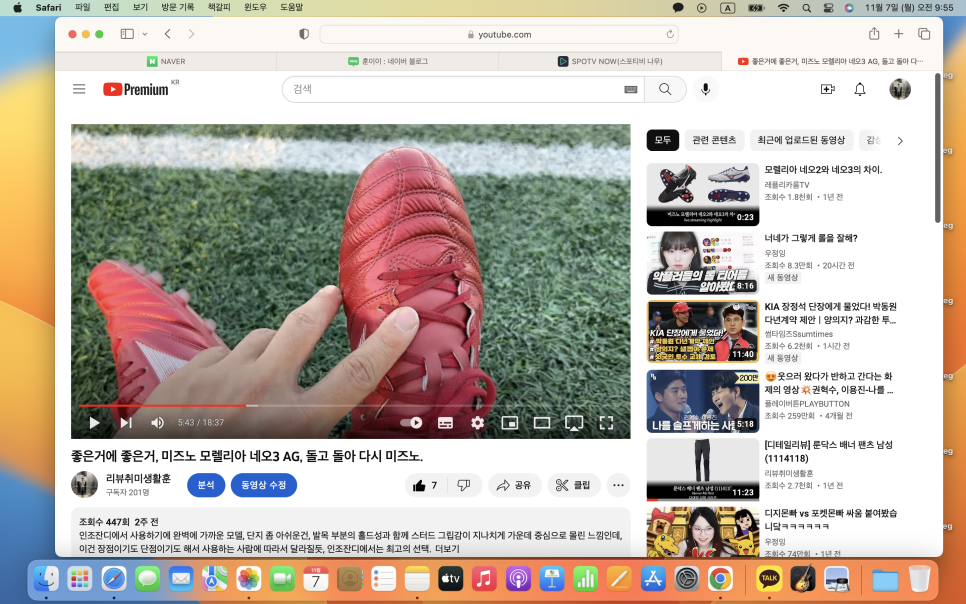Open the 책갈피 menu
966x604 pixels.
coord(219,7)
